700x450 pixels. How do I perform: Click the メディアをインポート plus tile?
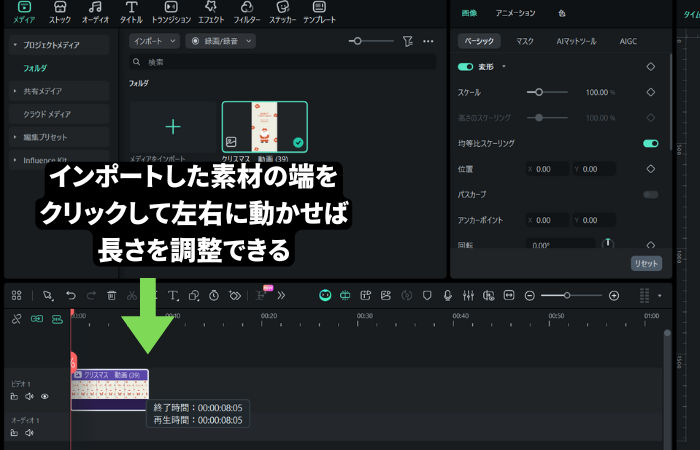click(x=173, y=127)
